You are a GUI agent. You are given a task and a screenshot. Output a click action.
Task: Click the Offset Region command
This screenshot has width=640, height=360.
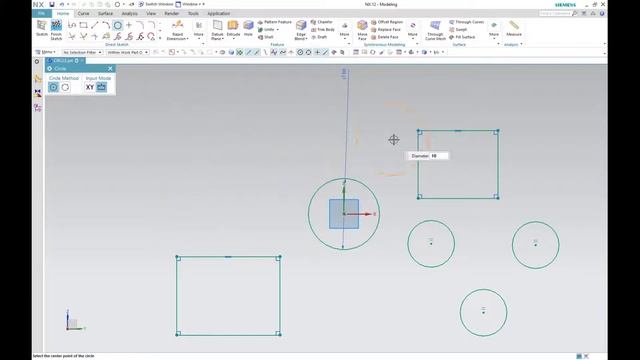[387, 22]
